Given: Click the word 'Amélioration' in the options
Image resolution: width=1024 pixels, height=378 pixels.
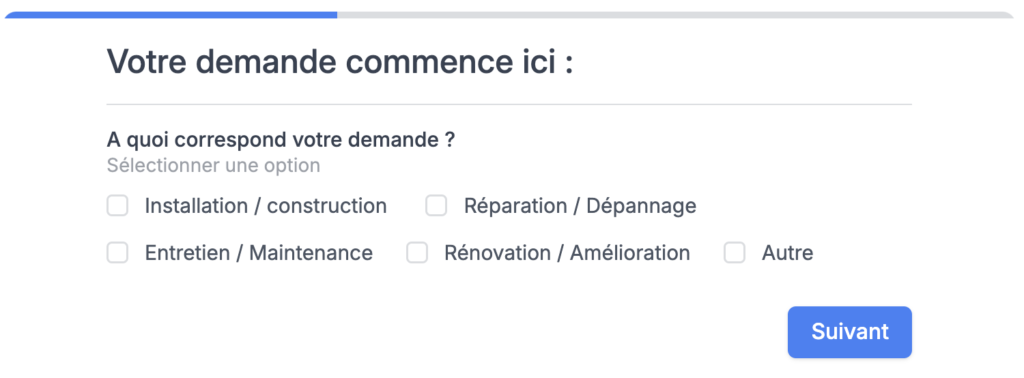Looking at the screenshot, I should point(630,253).
